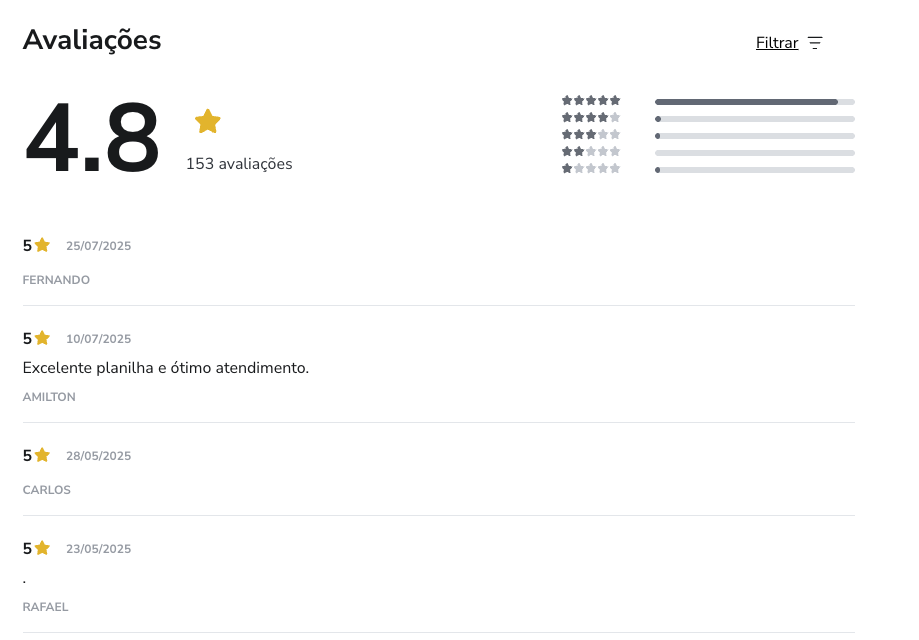Click the five-star distribution bar
This screenshot has height=640, width=919.
tap(755, 102)
